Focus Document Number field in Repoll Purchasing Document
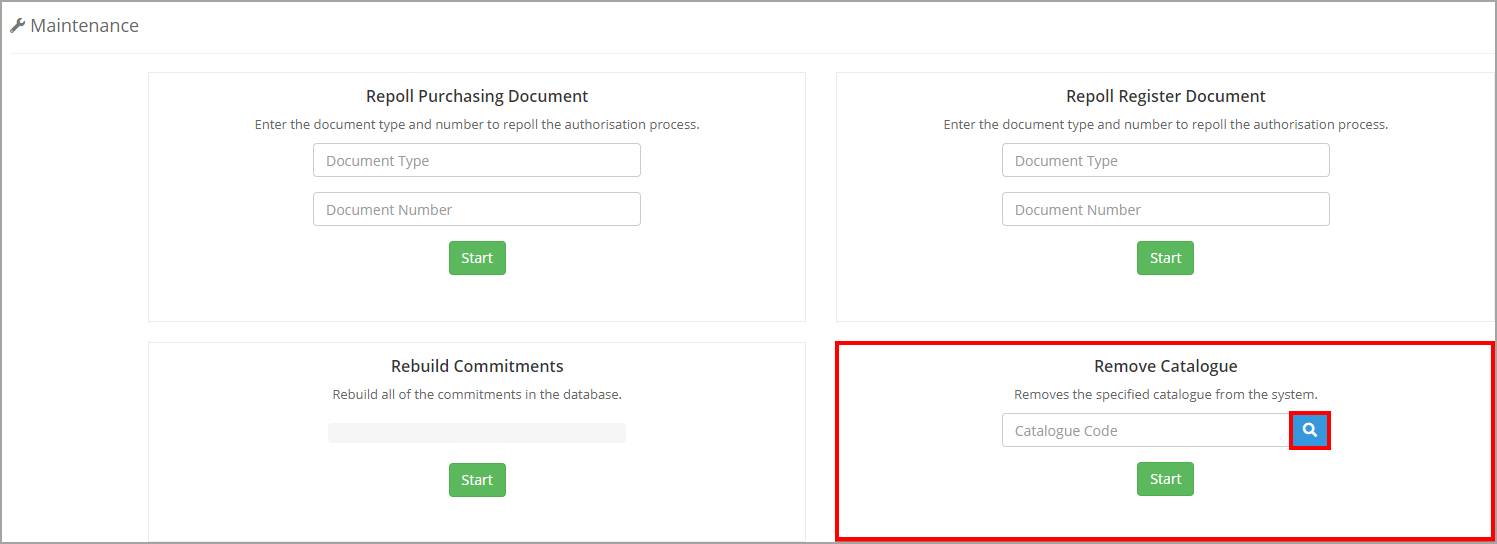1497x544 pixels. coord(476,210)
